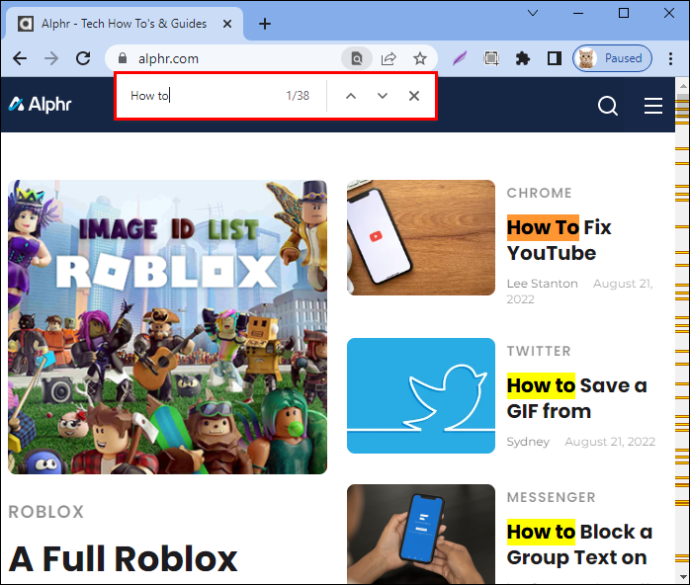Close the find bar

click(414, 96)
